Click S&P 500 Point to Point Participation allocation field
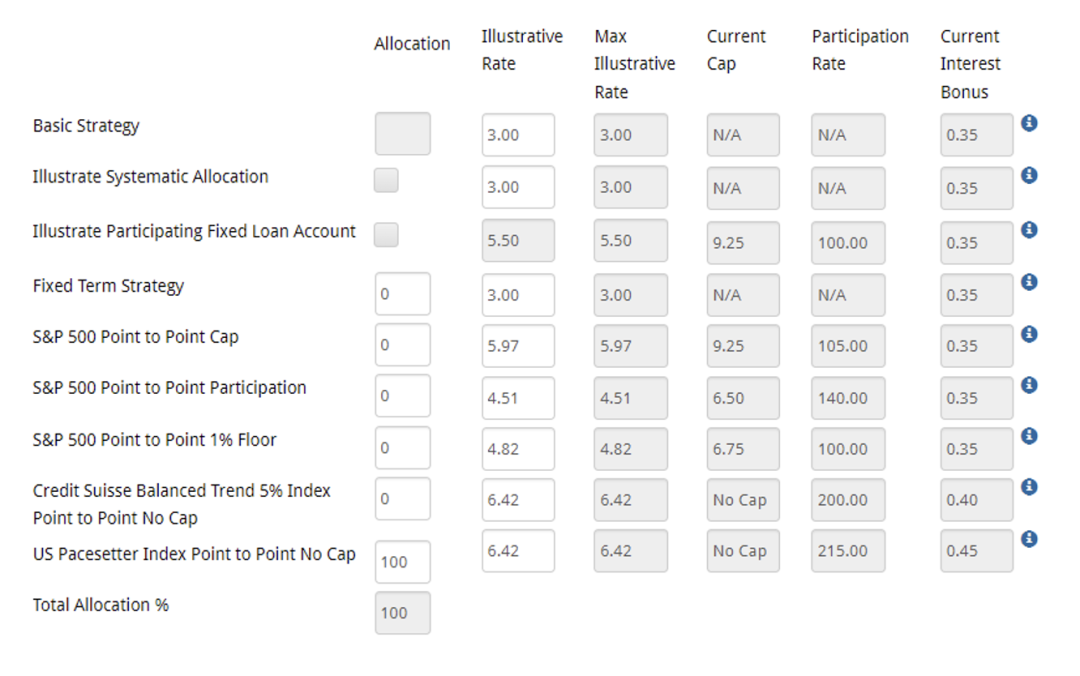Viewport: 1080px width, 676px height. coord(403,396)
